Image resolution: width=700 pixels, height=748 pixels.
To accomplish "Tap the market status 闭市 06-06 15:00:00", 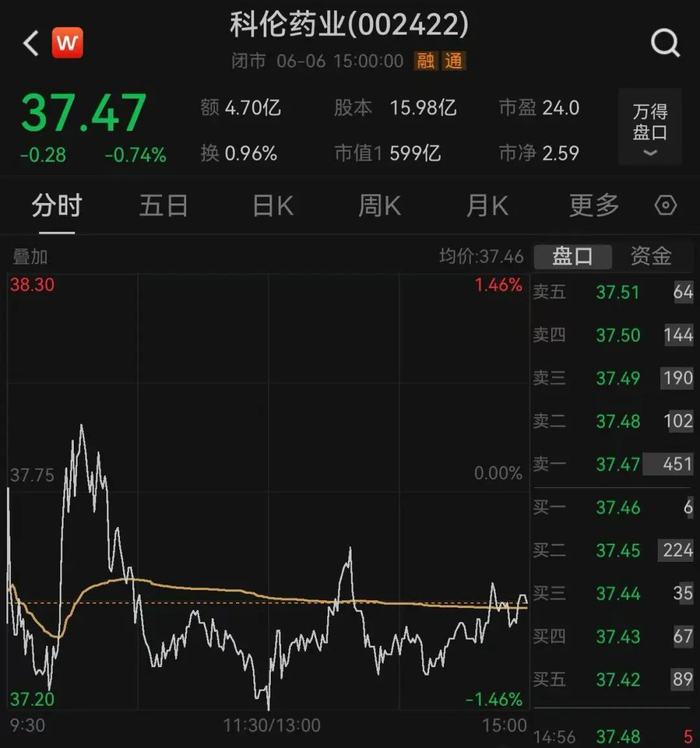I will pos(317,61).
